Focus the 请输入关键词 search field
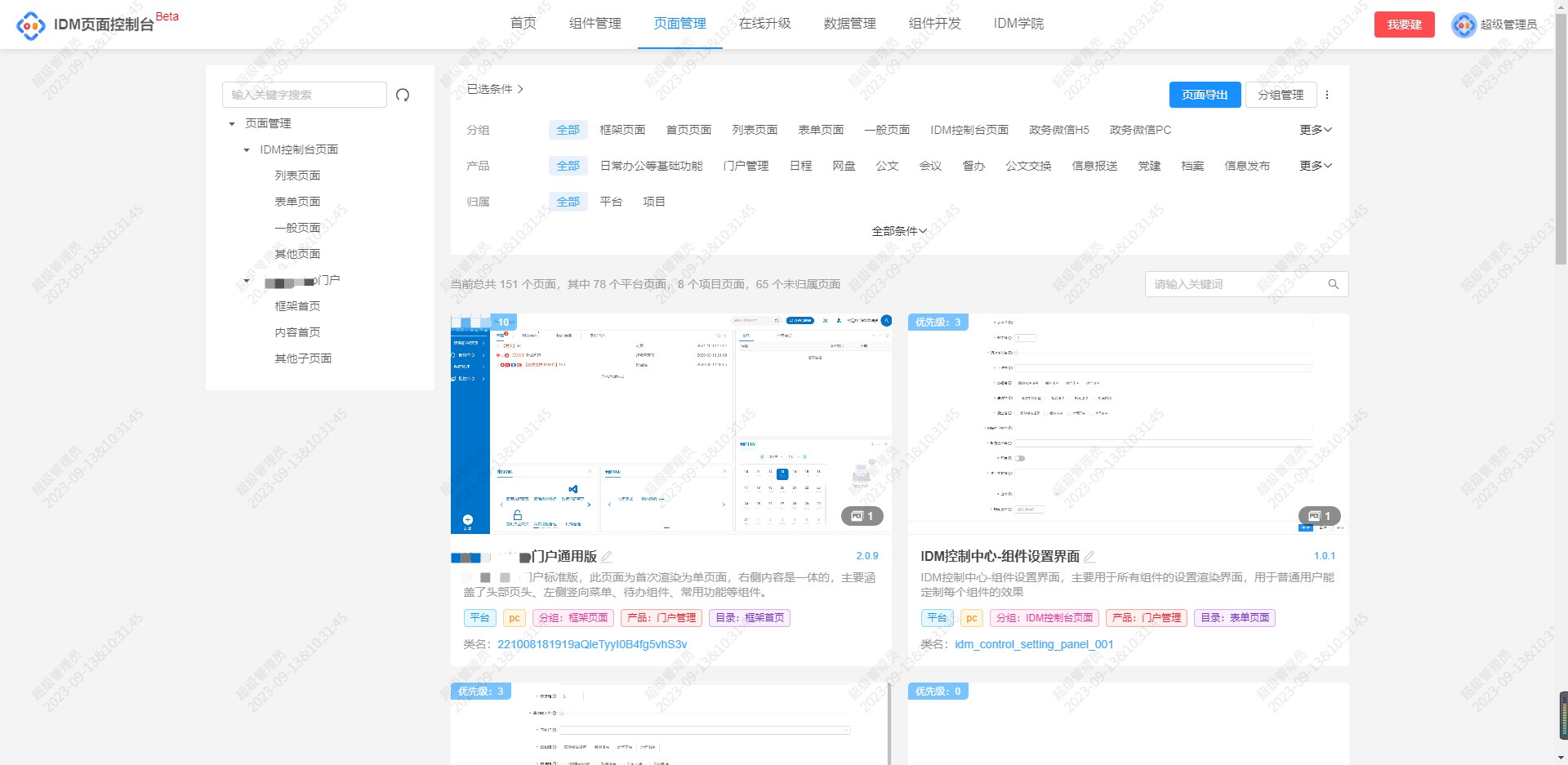Viewport: 1568px width, 765px height. (1236, 284)
